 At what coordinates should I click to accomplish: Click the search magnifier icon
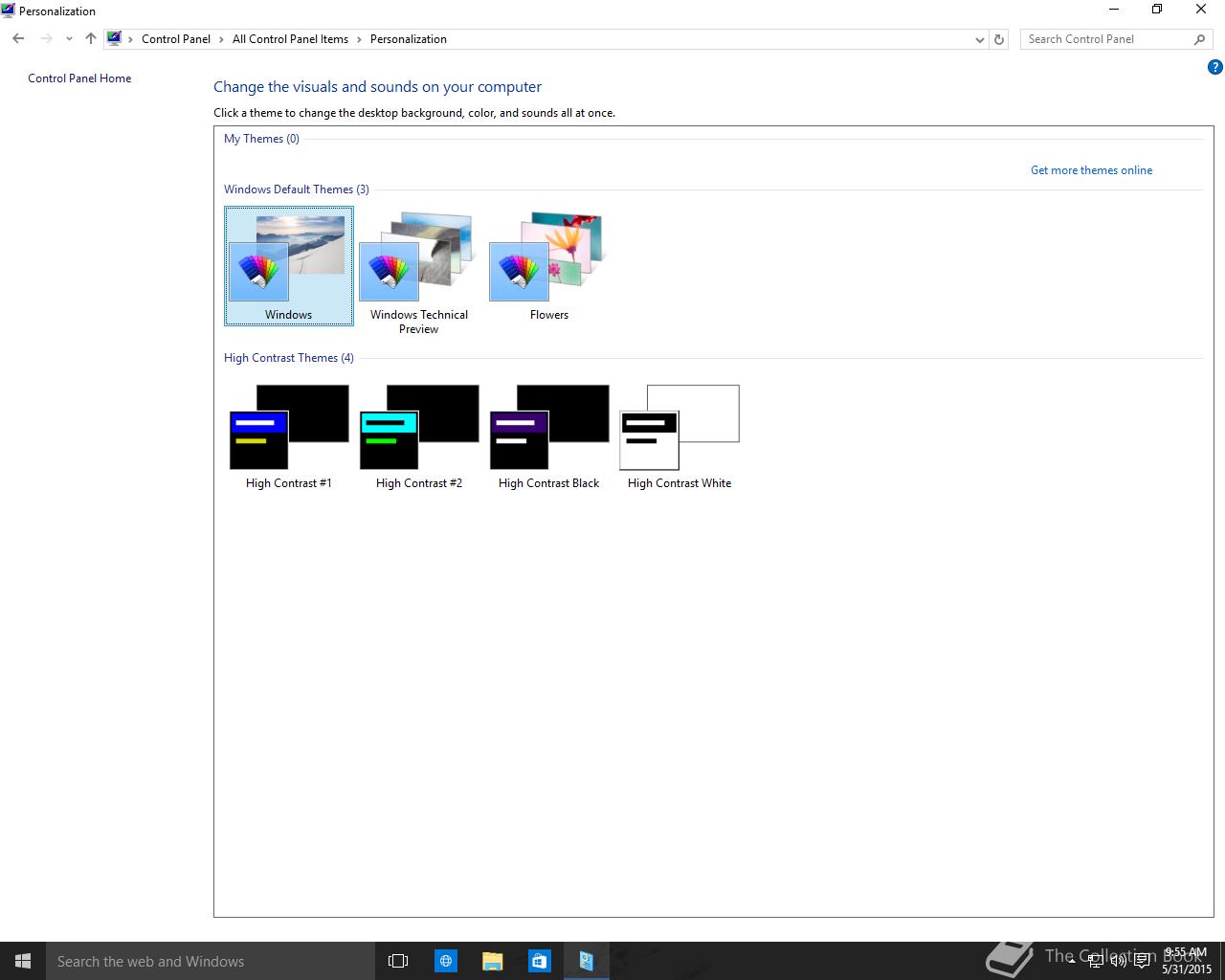(1199, 39)
